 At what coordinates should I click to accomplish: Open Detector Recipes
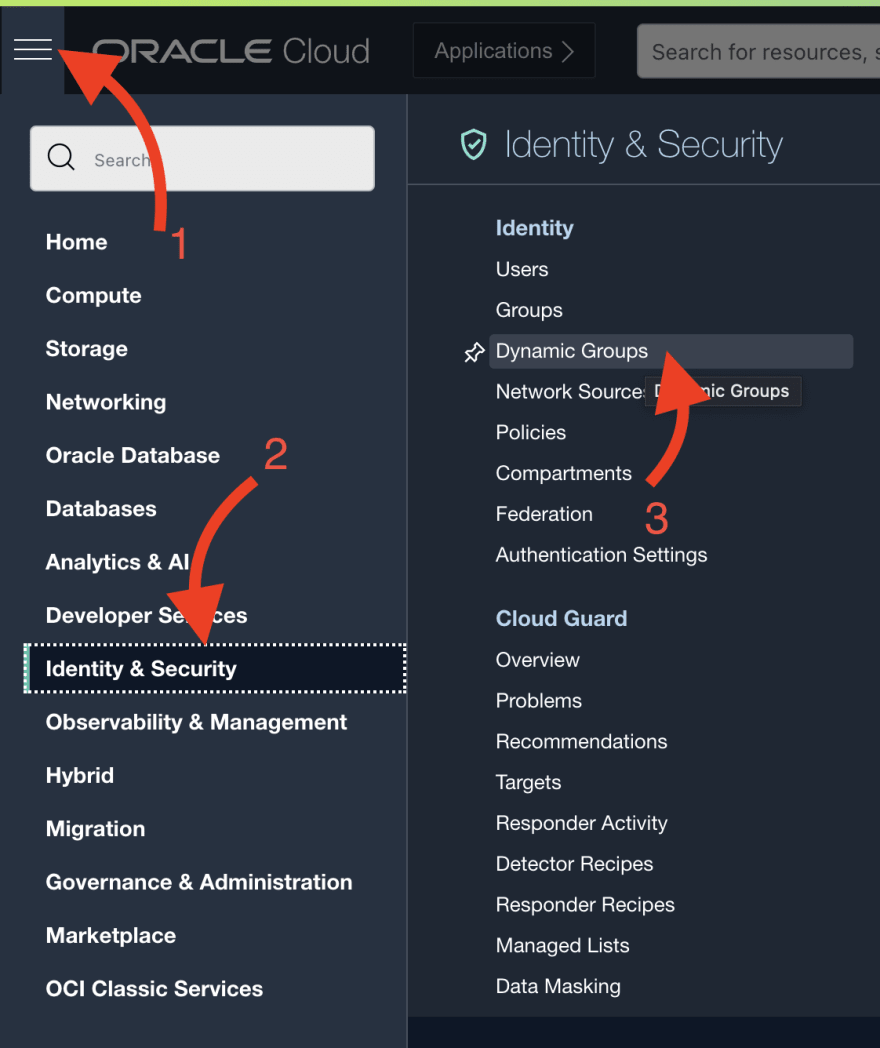tap(574, 864)
